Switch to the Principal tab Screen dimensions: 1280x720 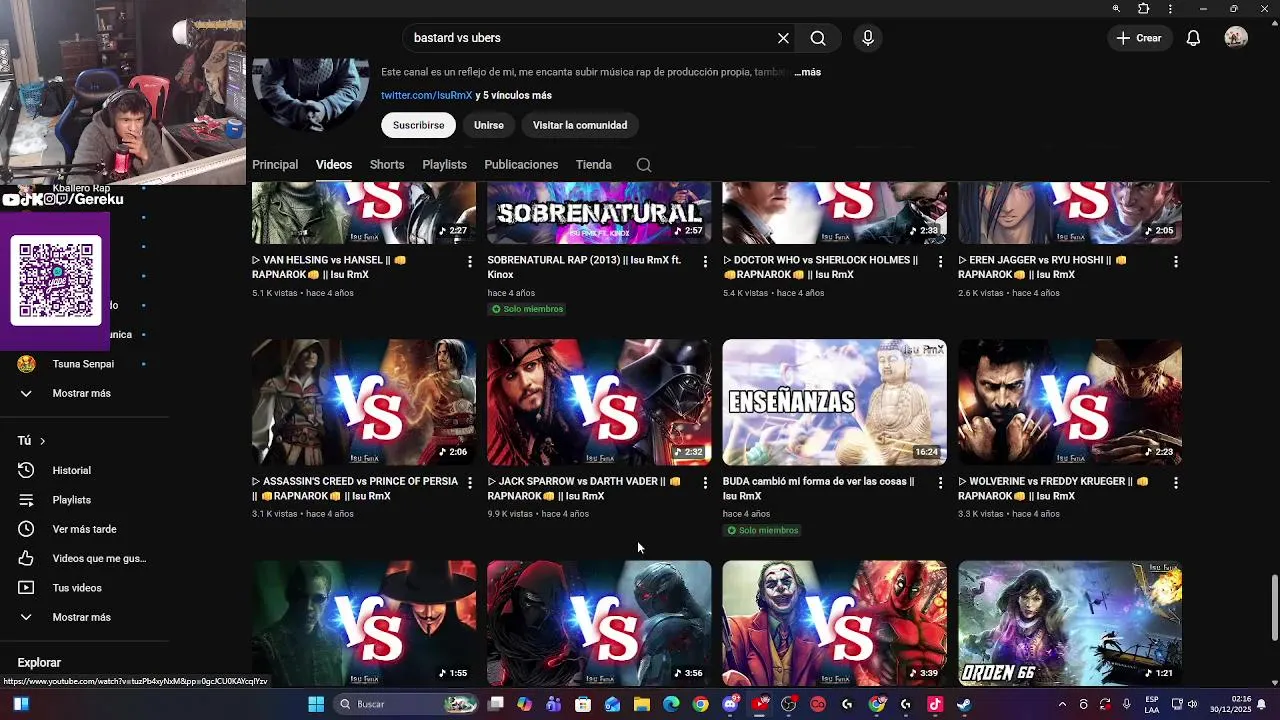[x=275, y=164]
